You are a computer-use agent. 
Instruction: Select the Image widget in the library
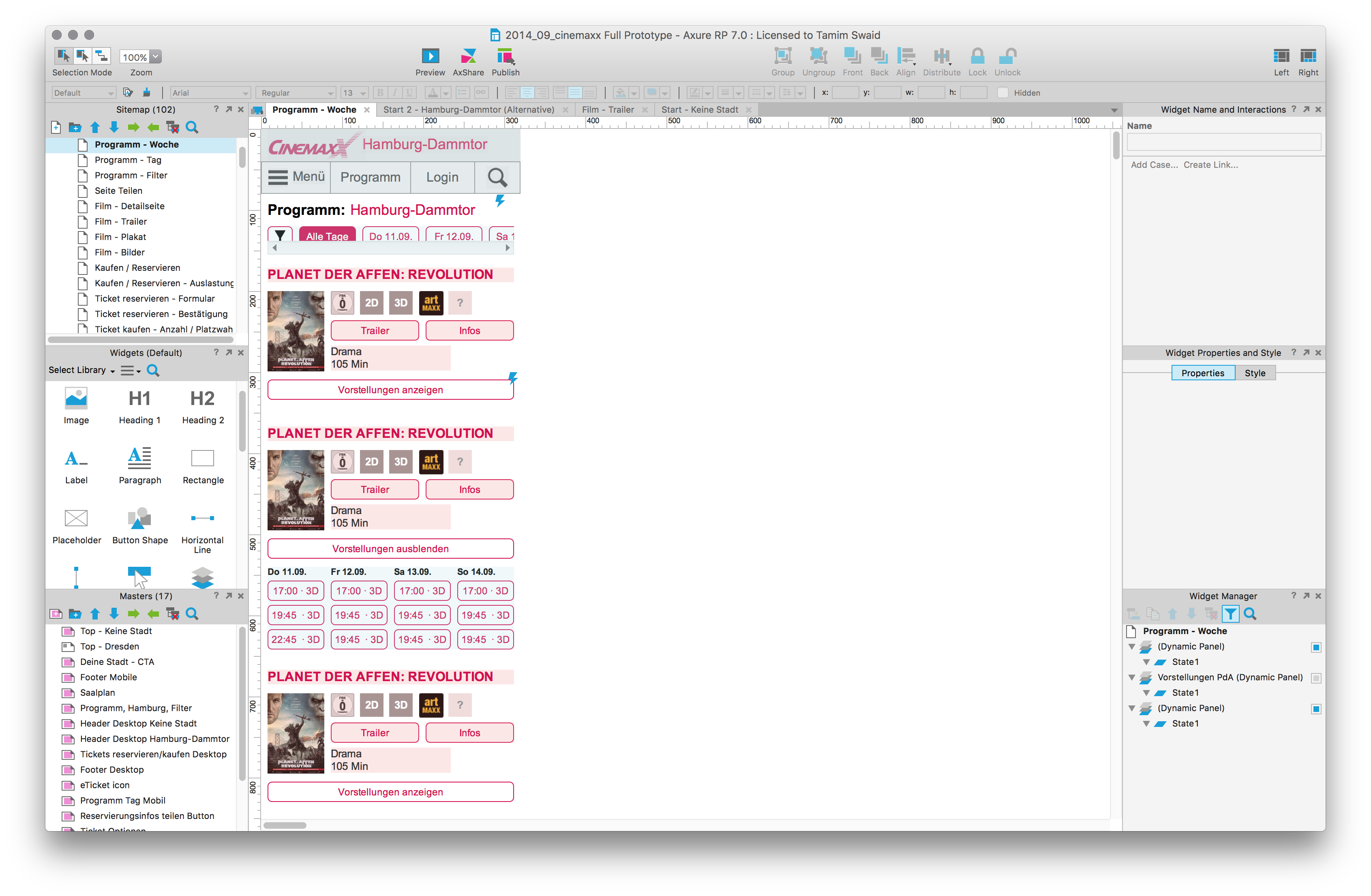76,406
